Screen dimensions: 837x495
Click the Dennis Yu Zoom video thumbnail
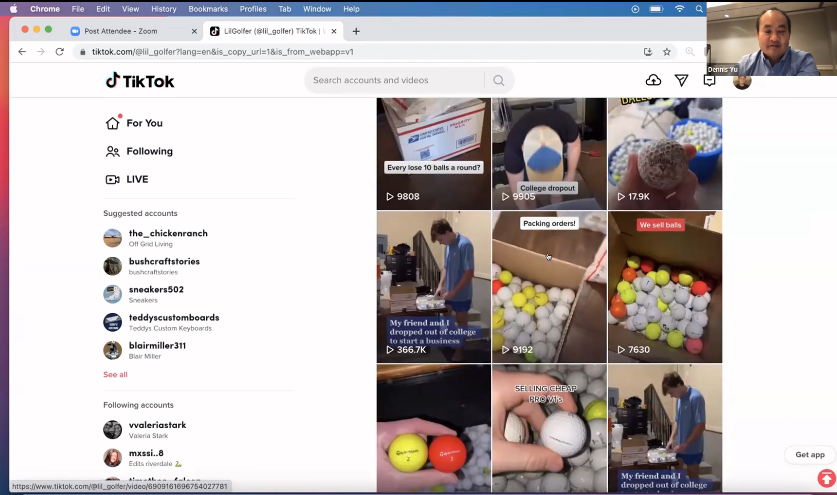(772, 38)
